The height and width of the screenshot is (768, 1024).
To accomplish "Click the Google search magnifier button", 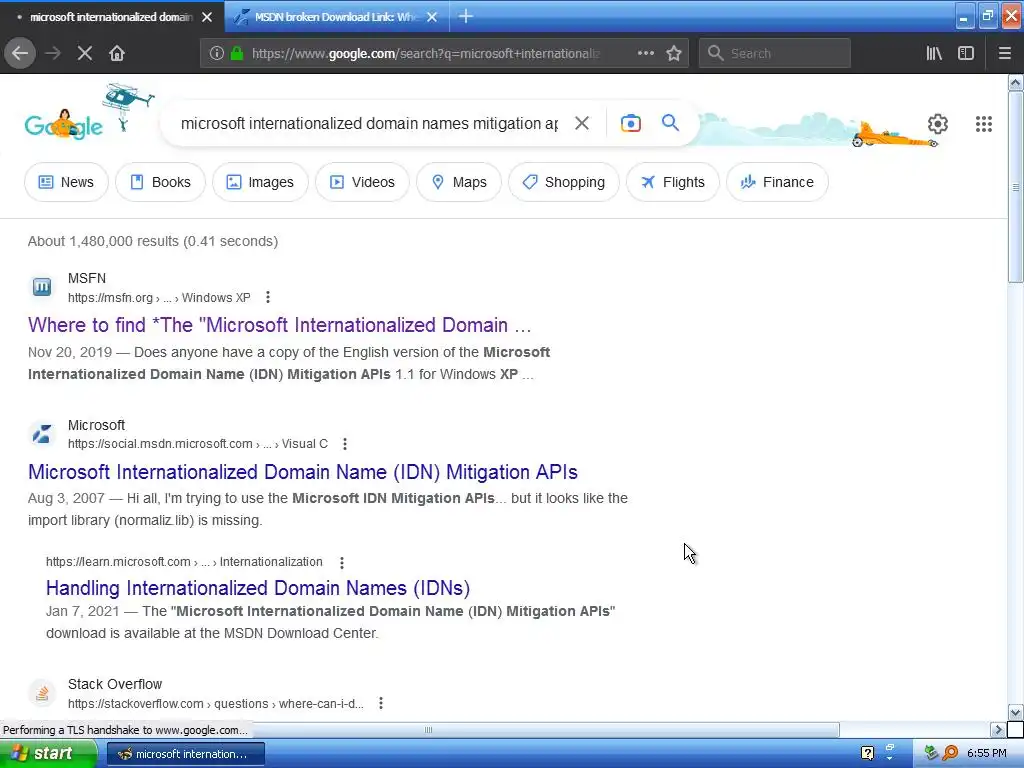I will (670, 123).
